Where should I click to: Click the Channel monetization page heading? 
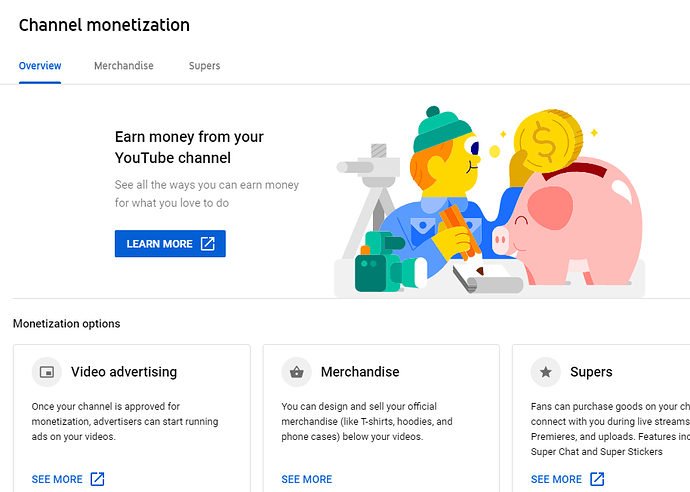[x=104, y=25]
